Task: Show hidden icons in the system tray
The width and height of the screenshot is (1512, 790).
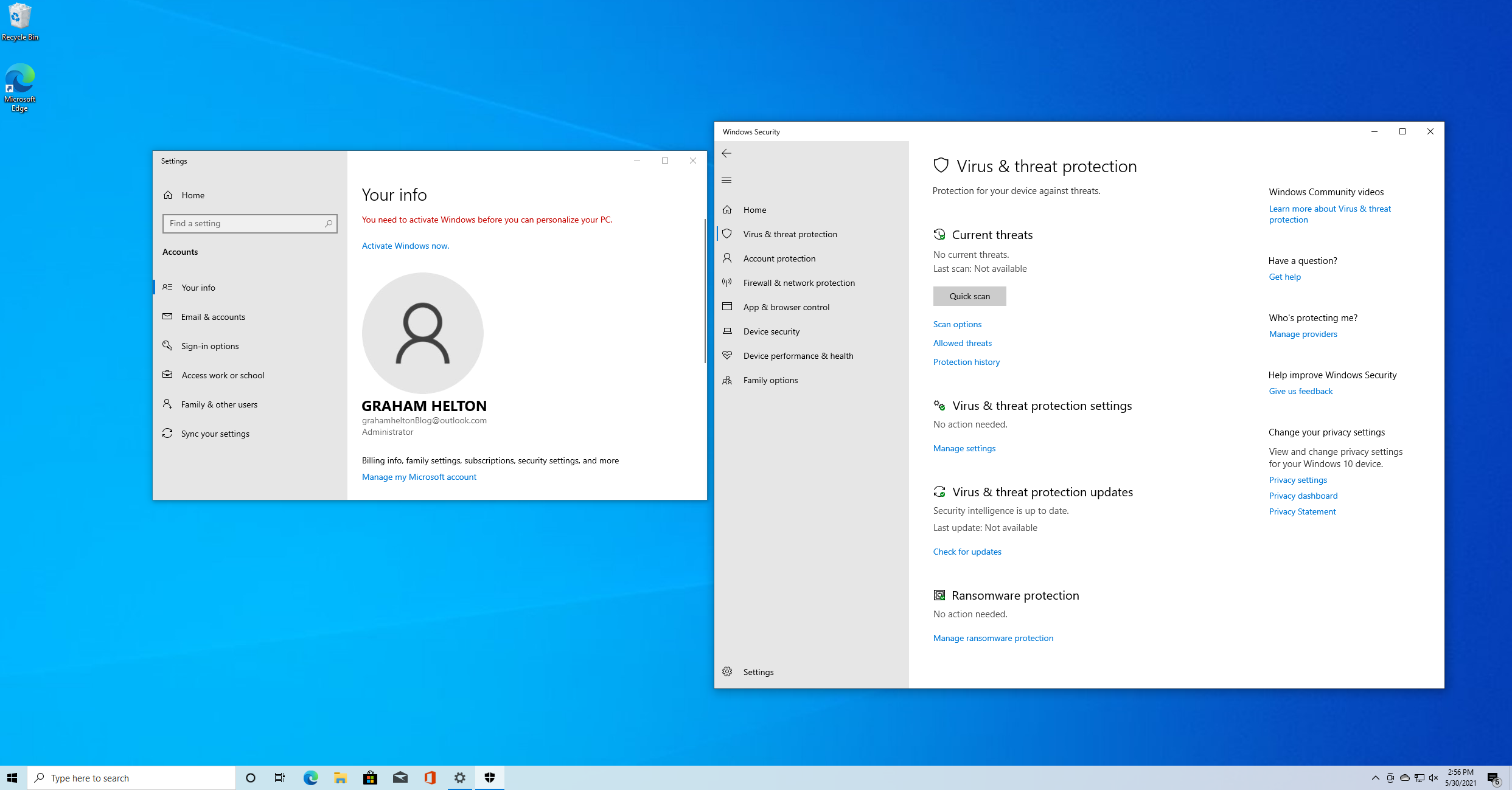Action: click(x=1375, y=778)
